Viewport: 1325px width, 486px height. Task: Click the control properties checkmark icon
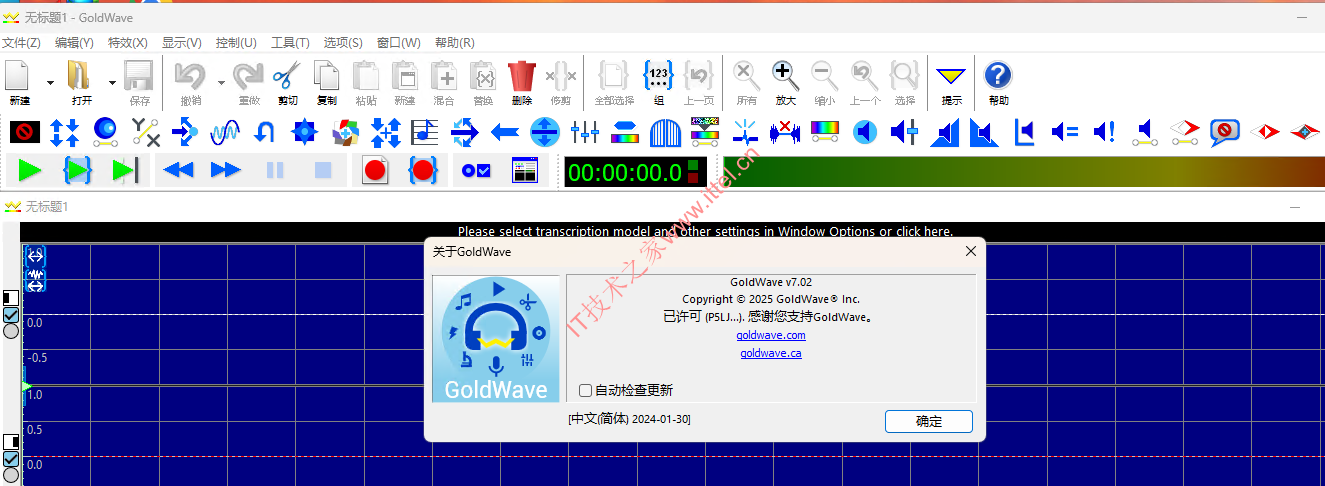coord(476,171)
